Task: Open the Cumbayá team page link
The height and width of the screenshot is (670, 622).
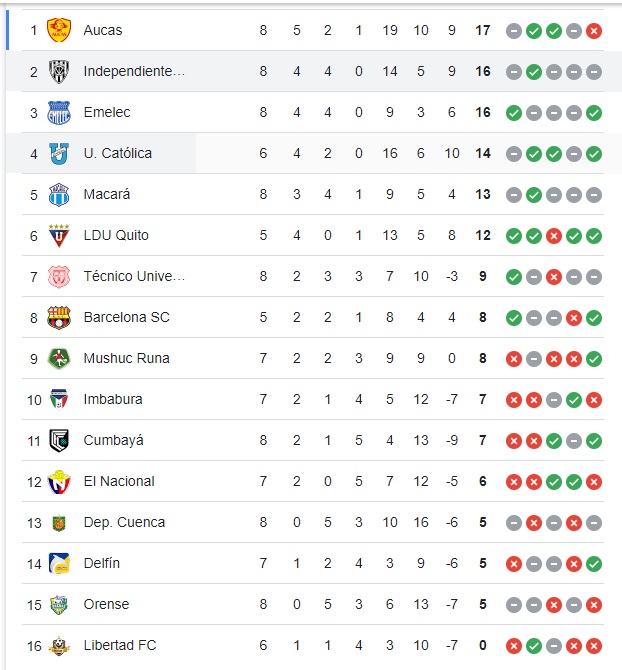Action: (114, 440)
